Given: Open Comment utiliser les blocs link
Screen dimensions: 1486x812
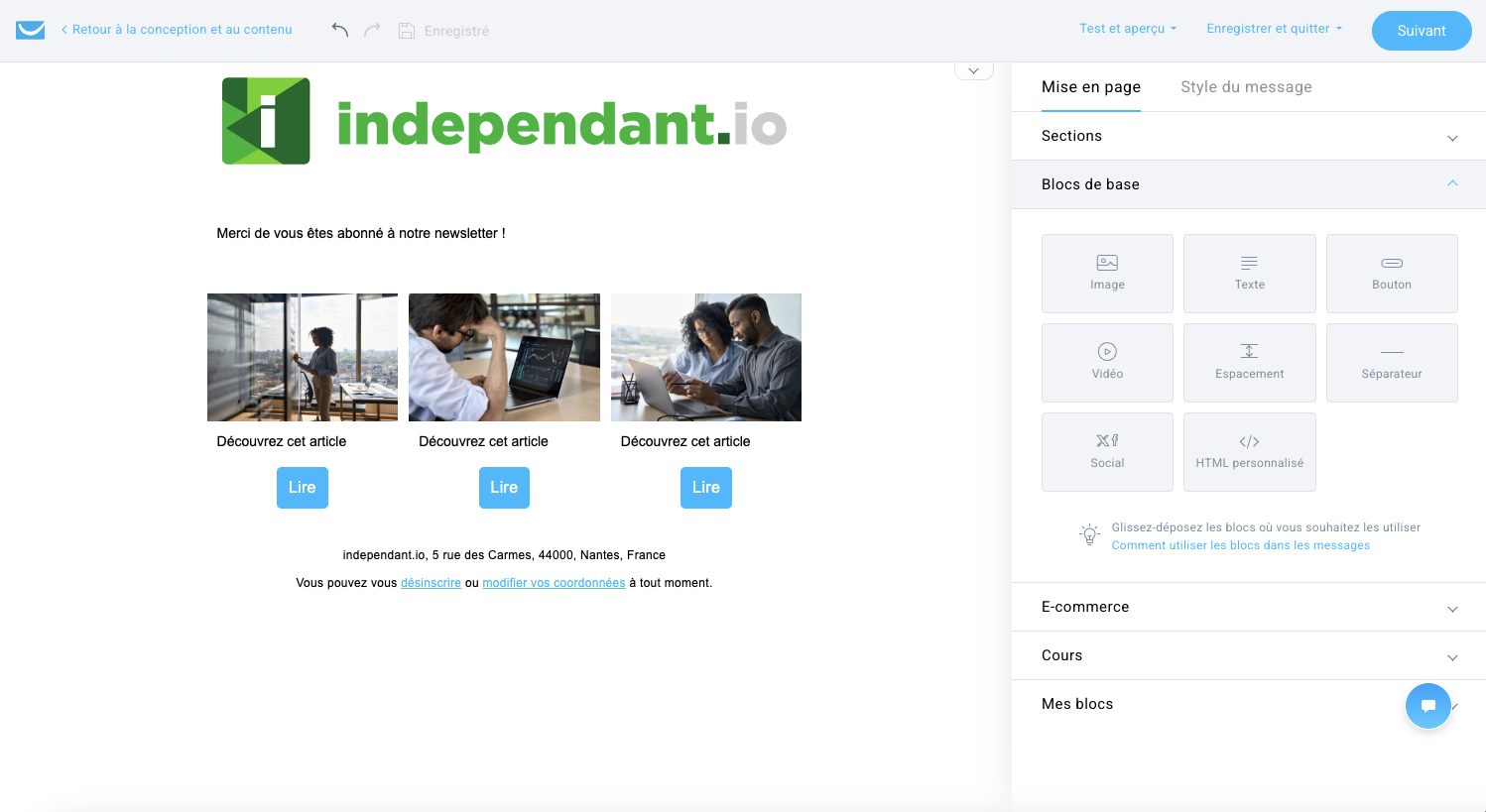Looking at the screenshot, I should (1240, 545).
